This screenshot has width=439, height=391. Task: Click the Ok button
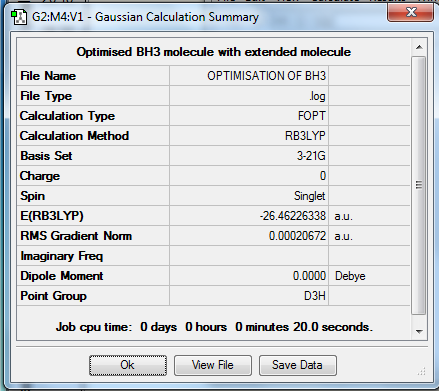coord(128,365)
